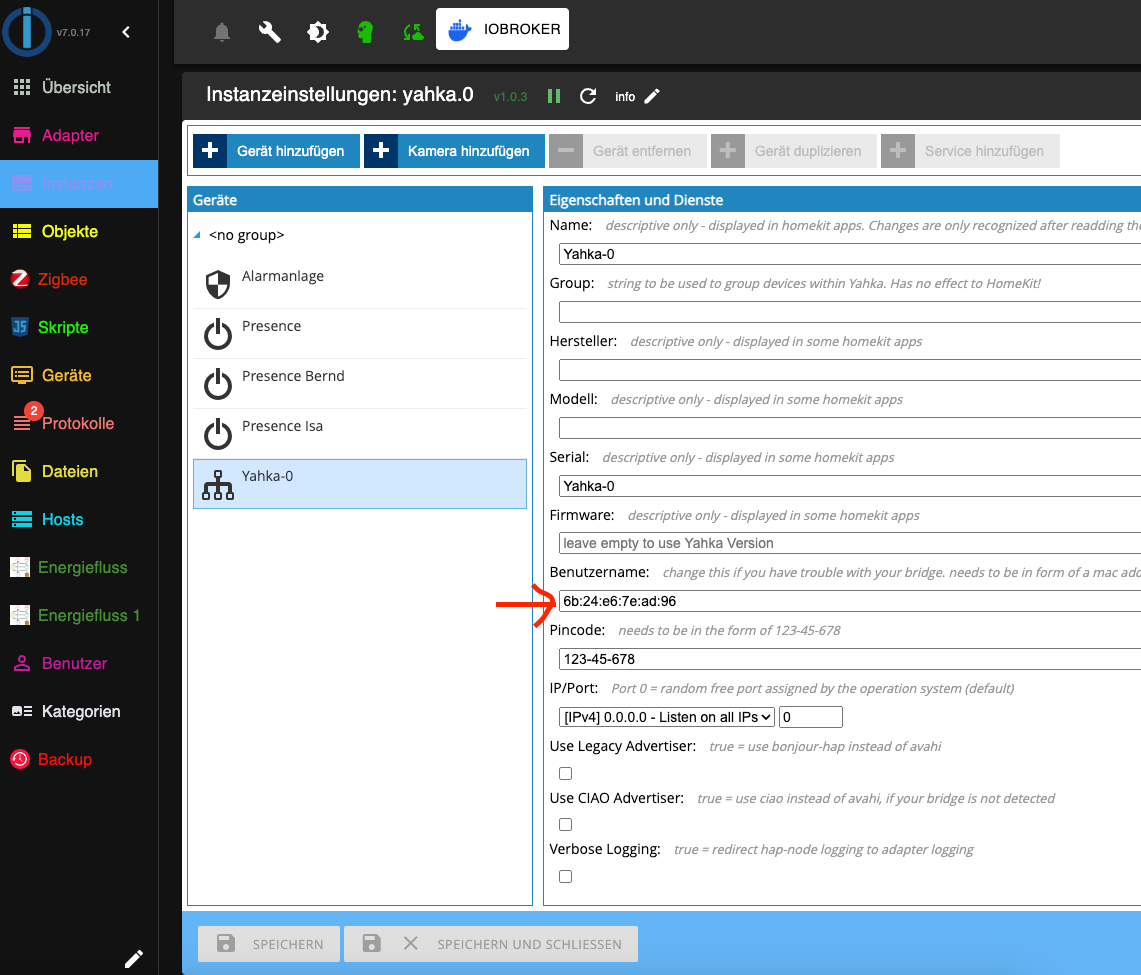This screenshot has width=1141, height=975.
Task: Click the Group input field
Action: pos(850,312)
